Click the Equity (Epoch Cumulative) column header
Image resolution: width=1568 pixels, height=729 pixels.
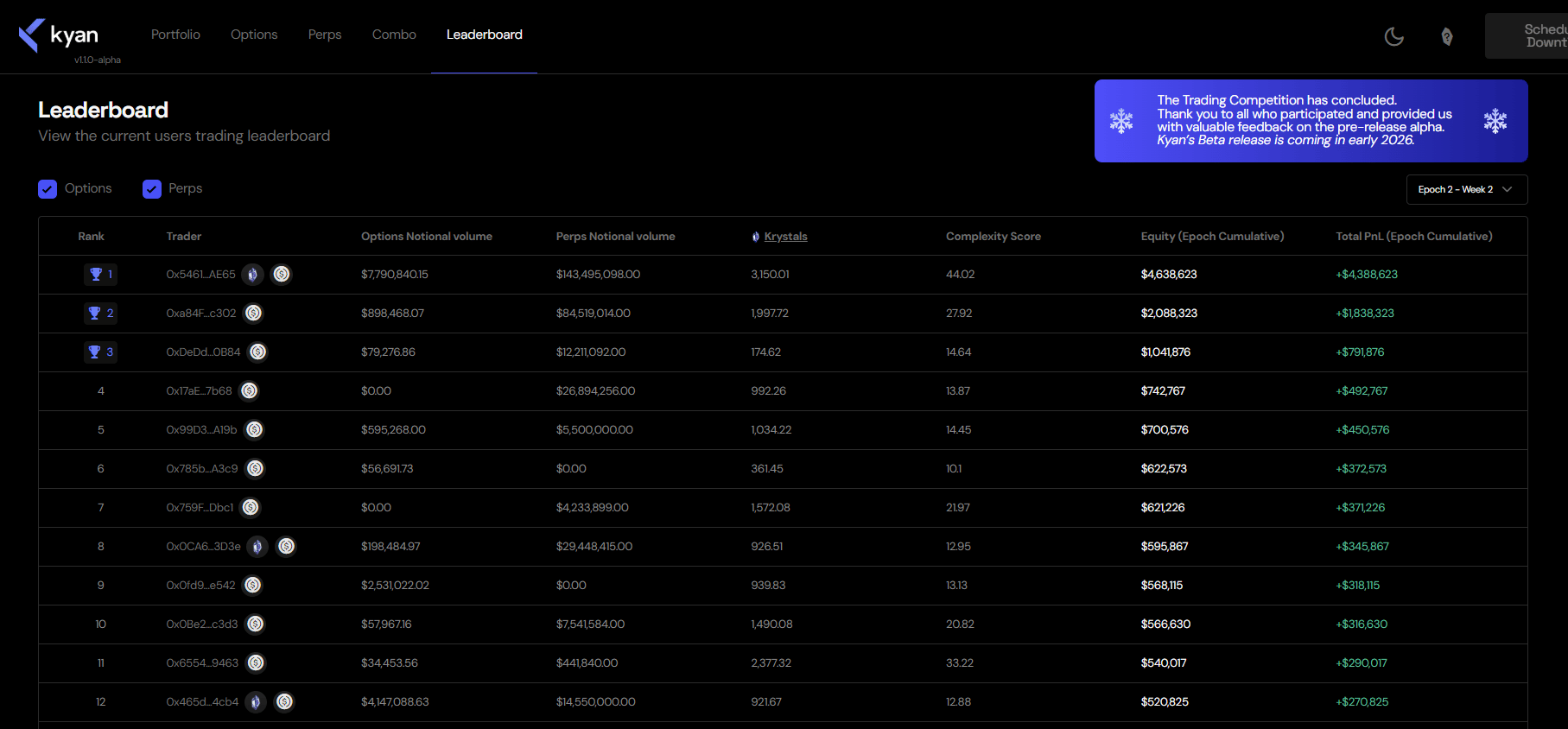1212,237
